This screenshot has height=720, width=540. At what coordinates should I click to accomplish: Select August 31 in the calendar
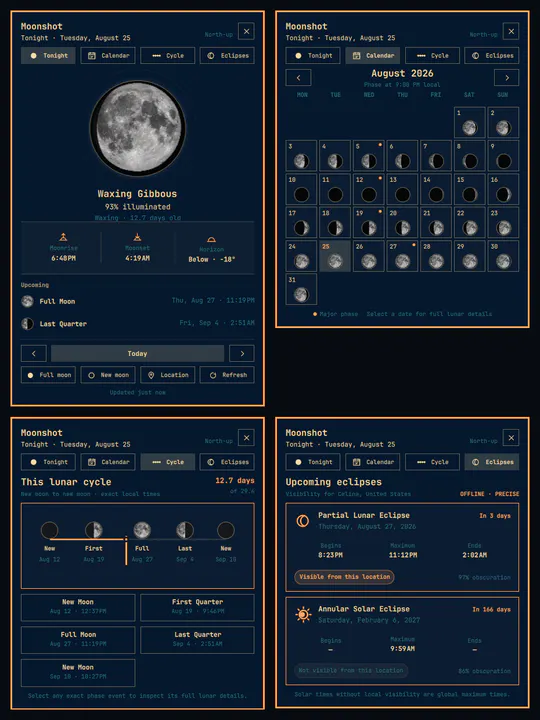(x=301, y=289)
